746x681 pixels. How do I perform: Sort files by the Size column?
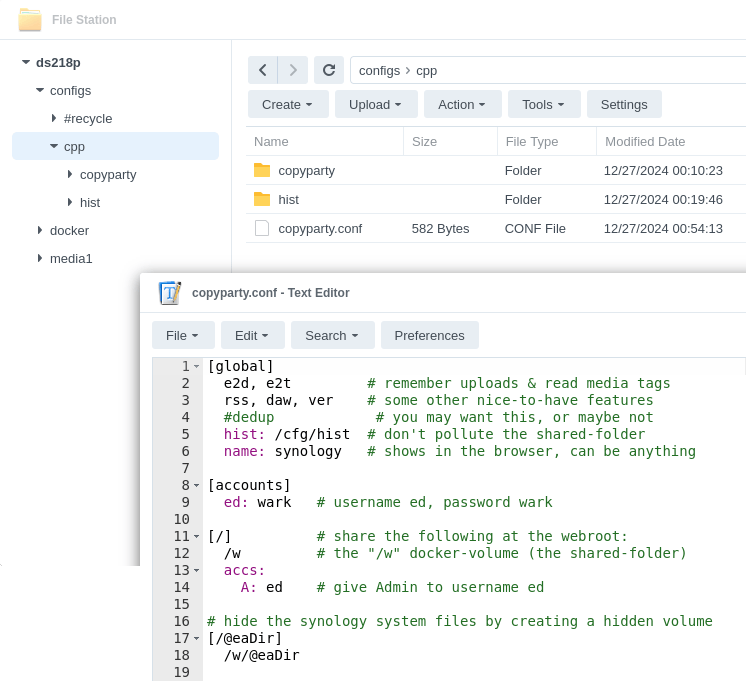click(451, 141)
